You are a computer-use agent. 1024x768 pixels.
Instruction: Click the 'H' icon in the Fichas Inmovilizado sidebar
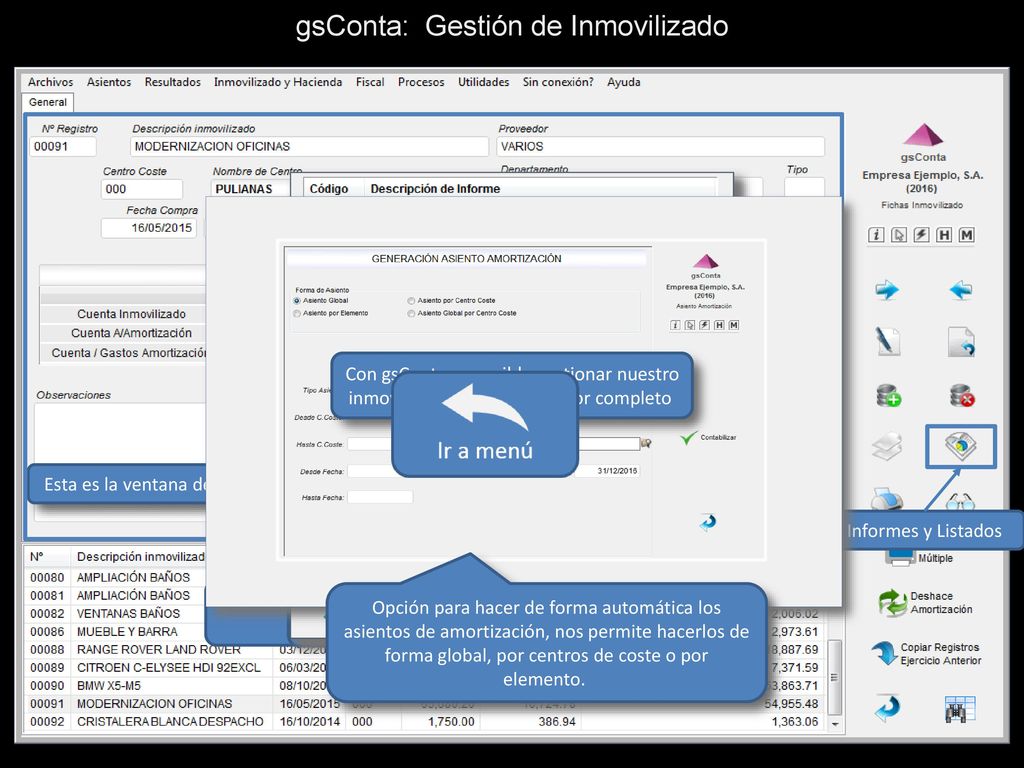(x=944, y=235)
